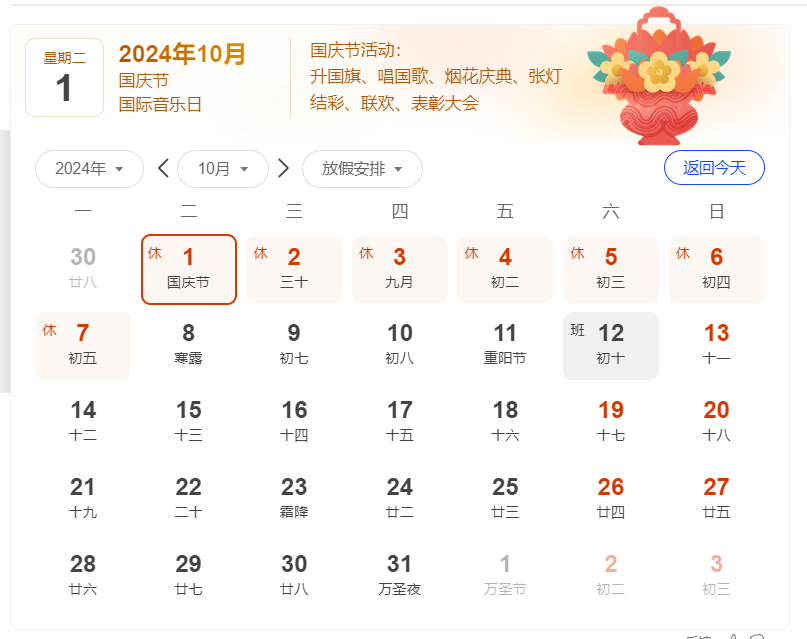807x639 pixels.
Task: Go to next month with right chevron
Action: (x=283, y=169)
